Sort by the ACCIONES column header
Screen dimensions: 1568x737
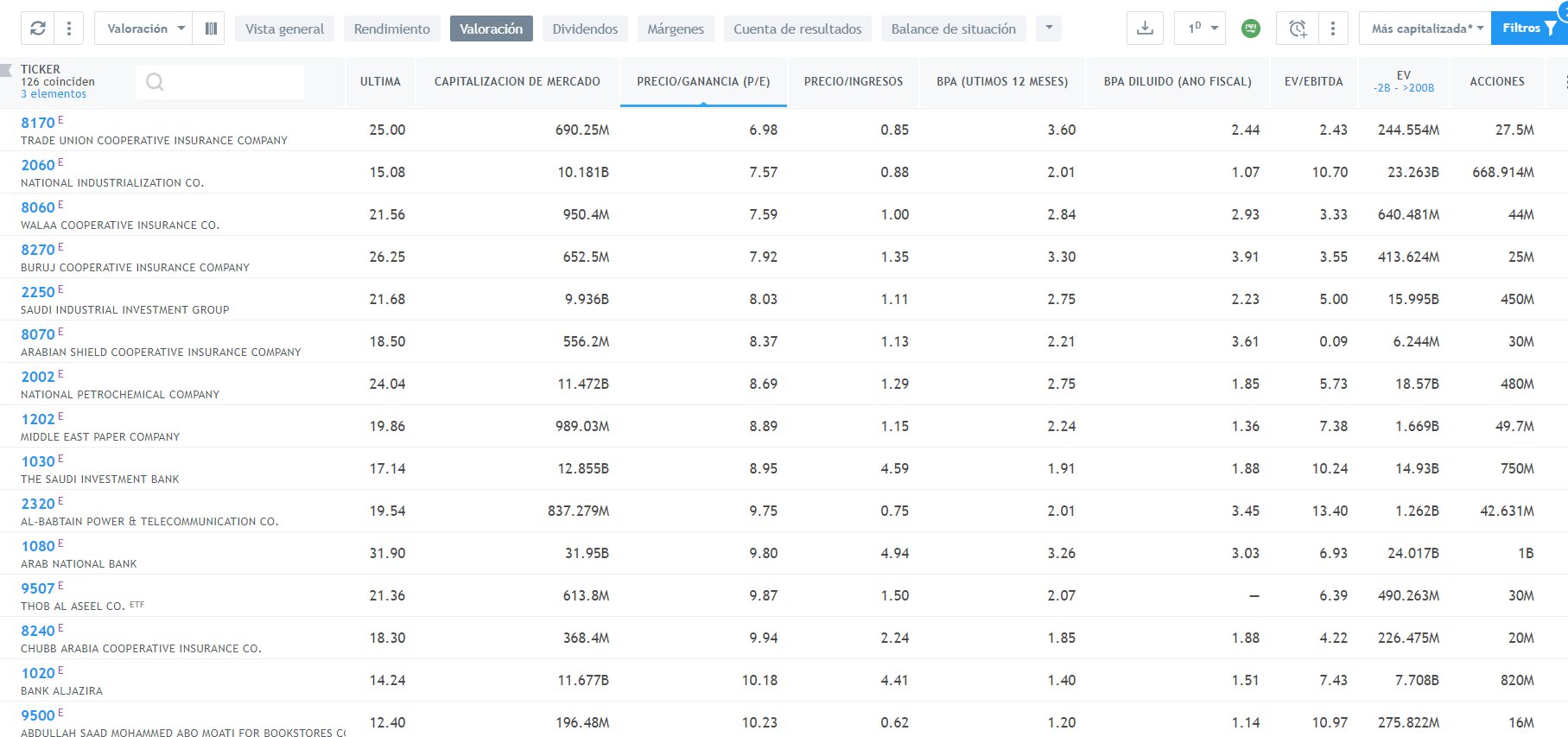(x=1497, y=81)
